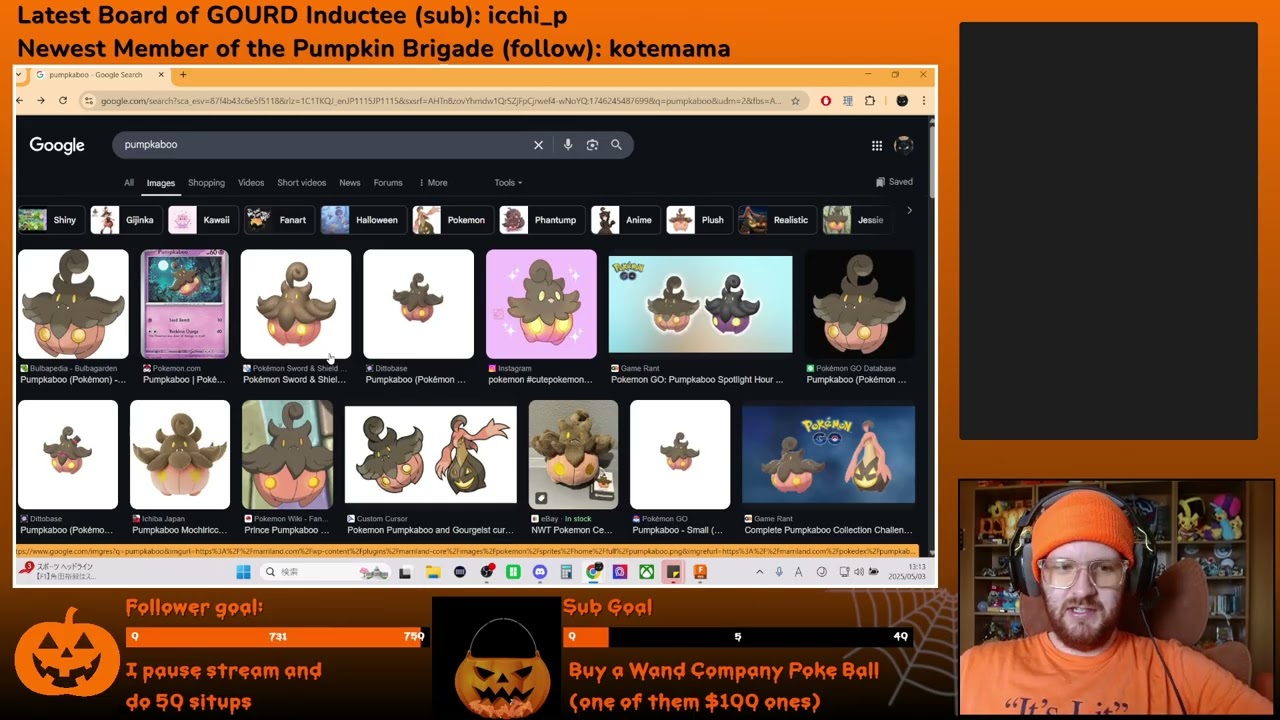The height and width of the screenshot is (720, 1280).
Task: Open Custom Cursor Pumpkaboo and Gourgeist image
Action: (x=431, y=455)
